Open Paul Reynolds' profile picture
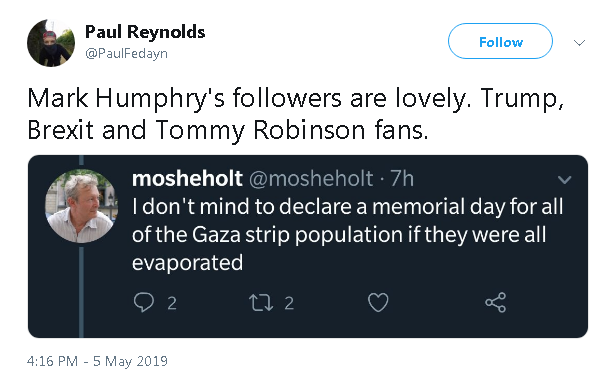Image resolution: width=612 pixels, height=380 pixels. 51,43
